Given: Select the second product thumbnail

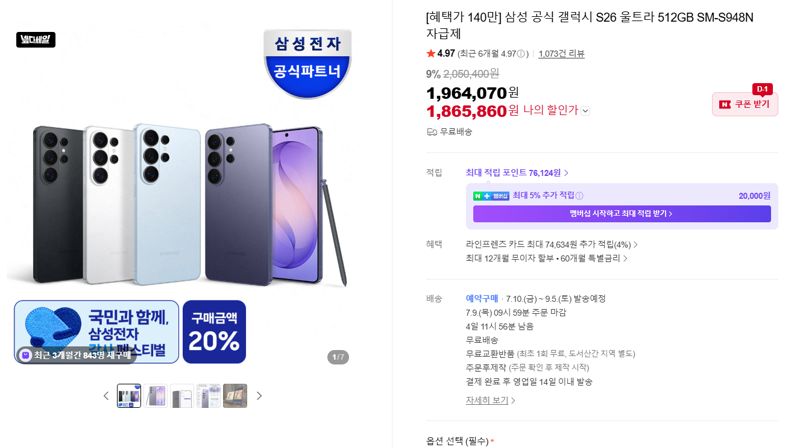Looking at the screenshot, I should [156, 396].
